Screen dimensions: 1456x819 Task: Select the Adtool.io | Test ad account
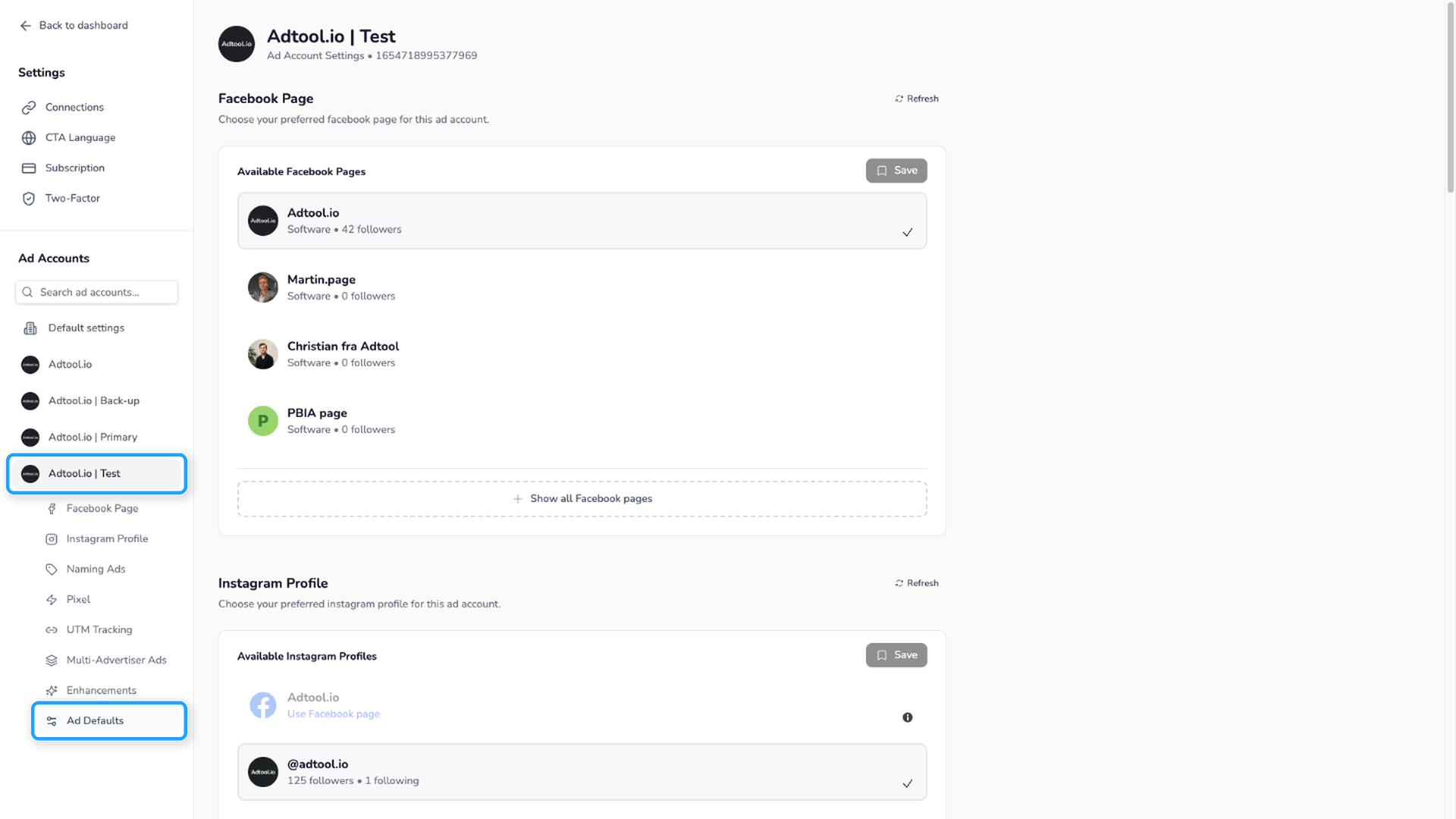[96, 473]
